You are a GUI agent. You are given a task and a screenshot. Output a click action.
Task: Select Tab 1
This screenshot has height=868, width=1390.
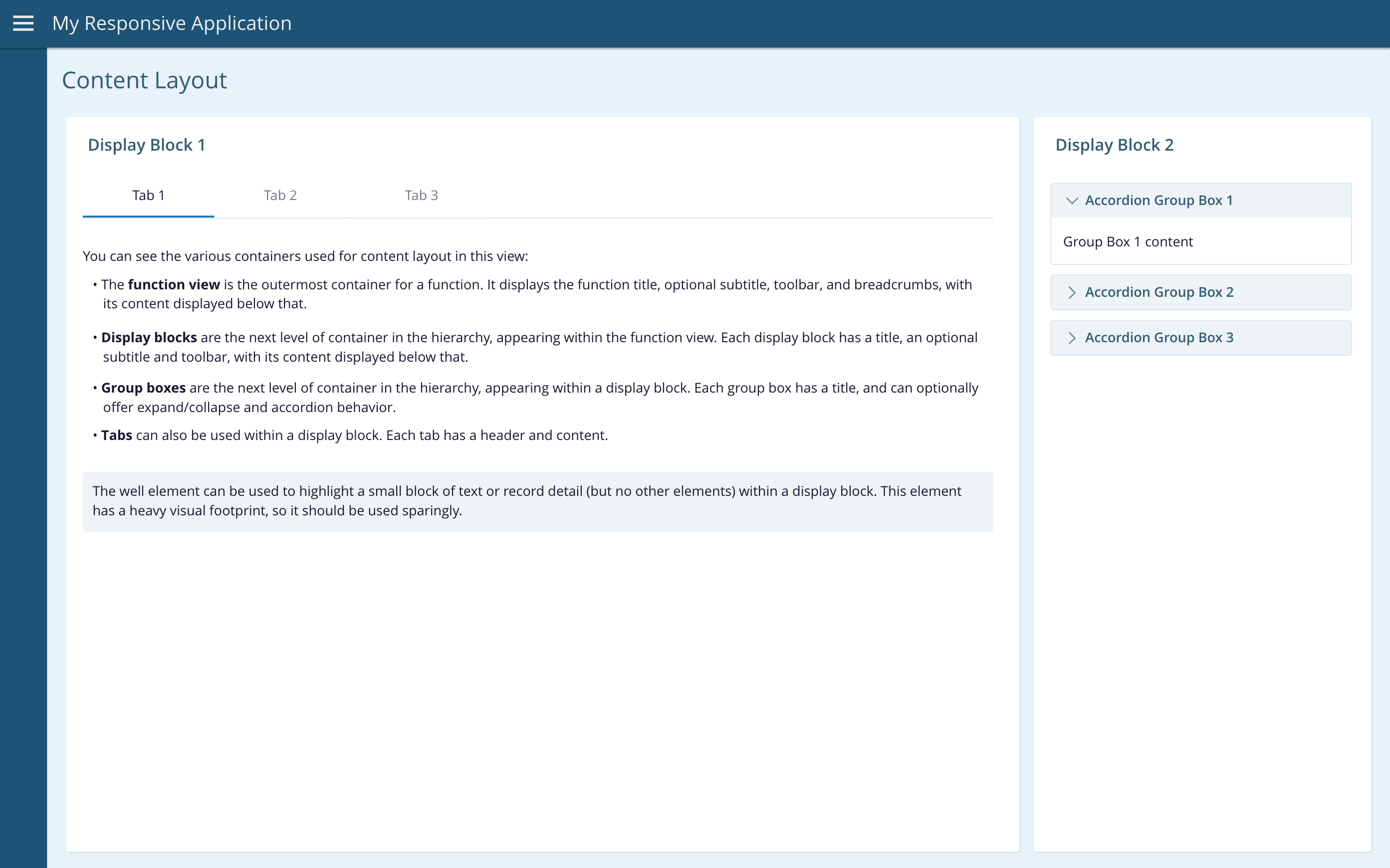pyautogui.click(x=148, y=195)
